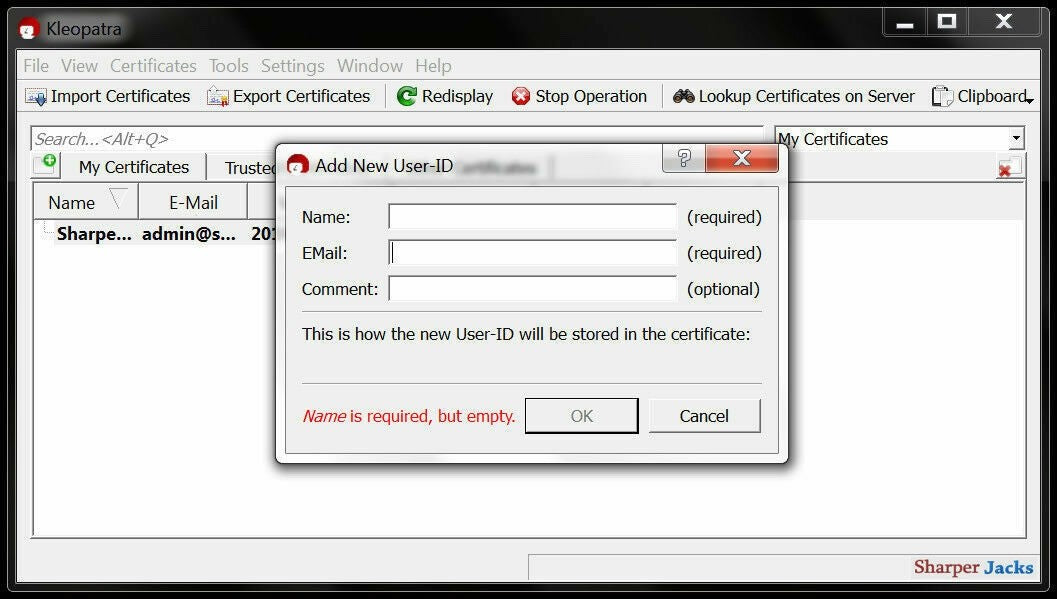
Task: Click the green plus new-tab icon
Action: tap(44, 165)
